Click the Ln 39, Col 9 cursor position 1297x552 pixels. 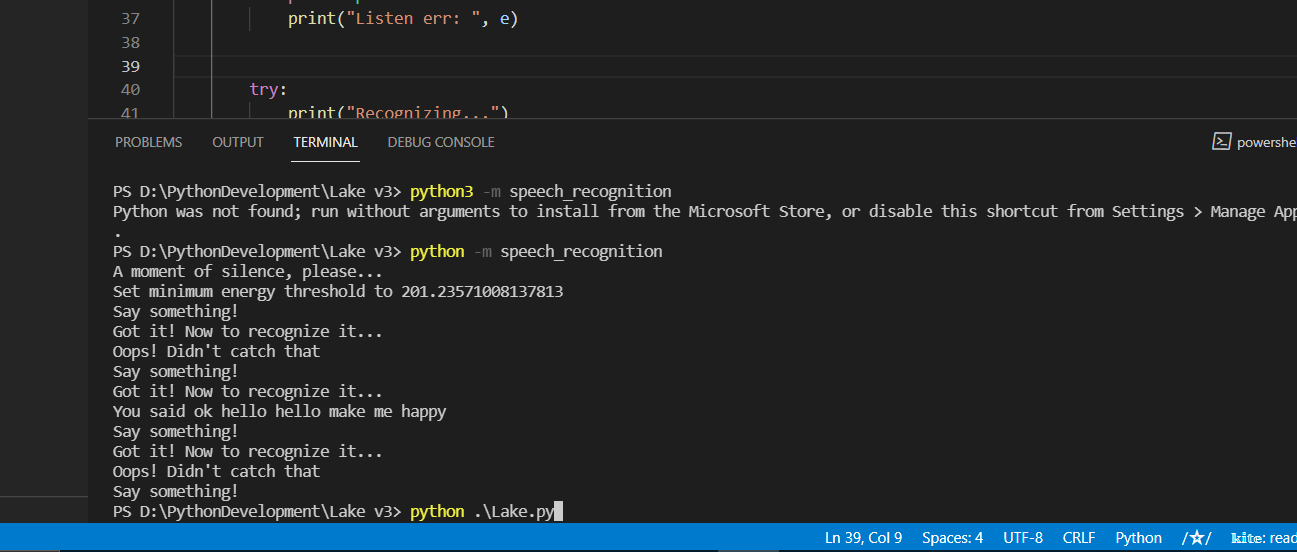pos(863,538)
